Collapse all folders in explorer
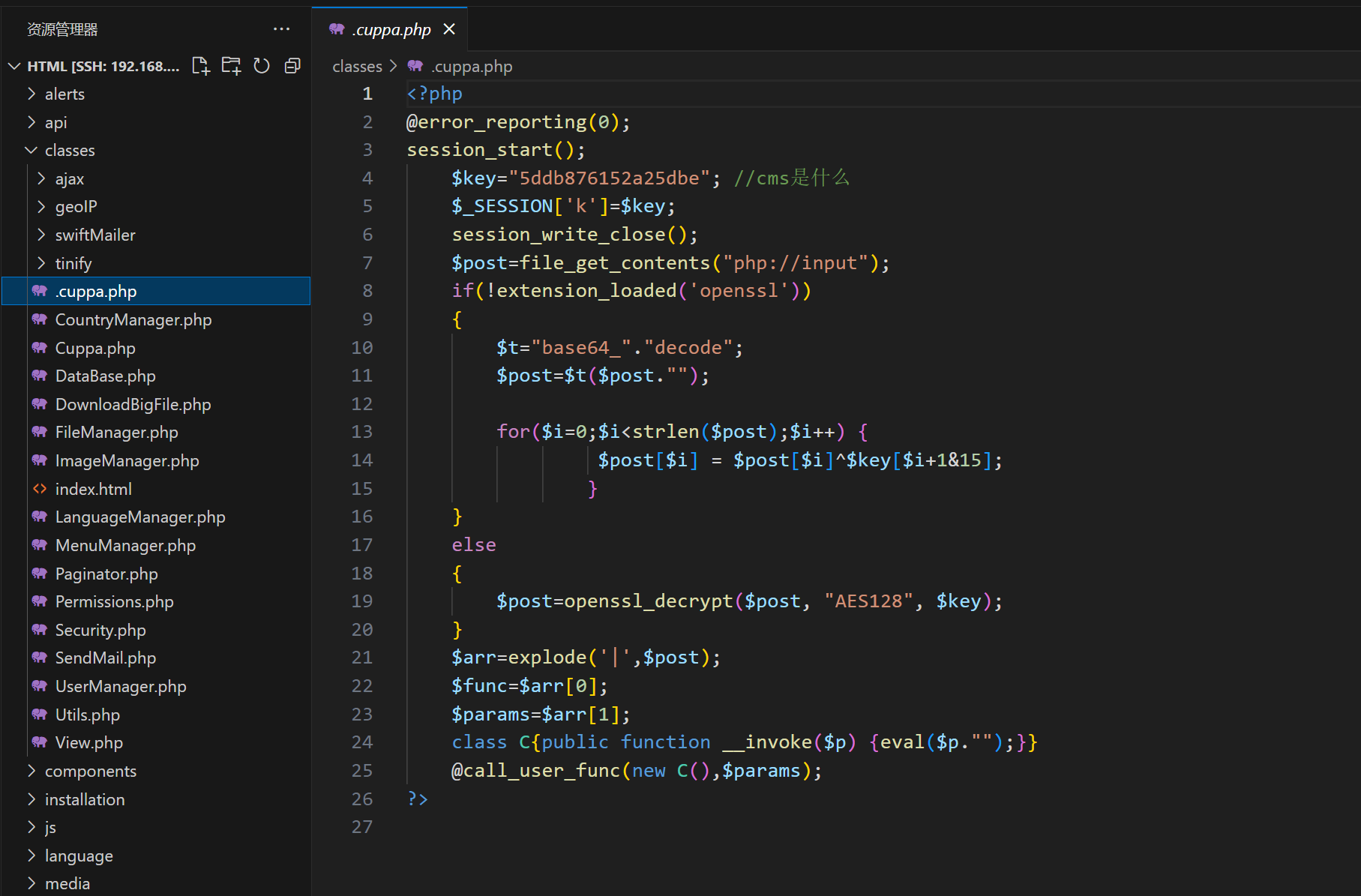 point(292,66)
